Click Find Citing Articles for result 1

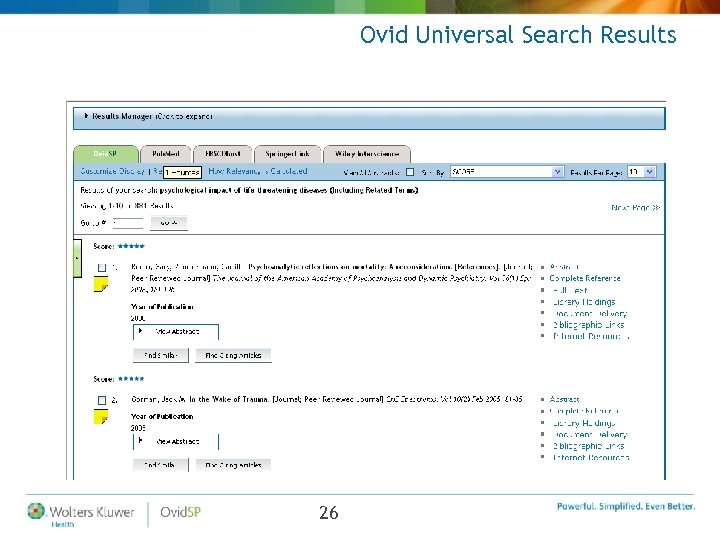233,355
